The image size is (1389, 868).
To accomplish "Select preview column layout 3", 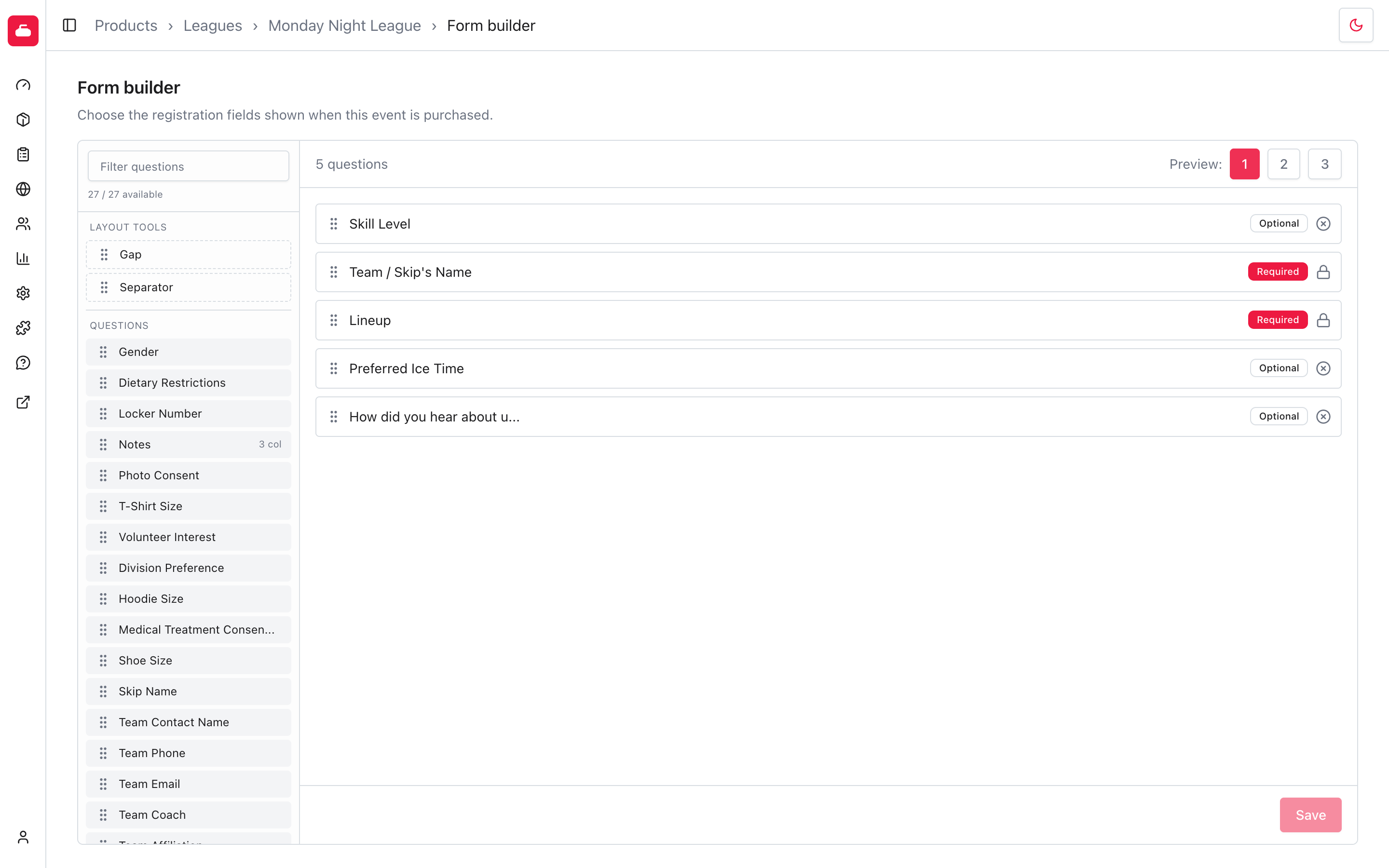I will 1325,164.
